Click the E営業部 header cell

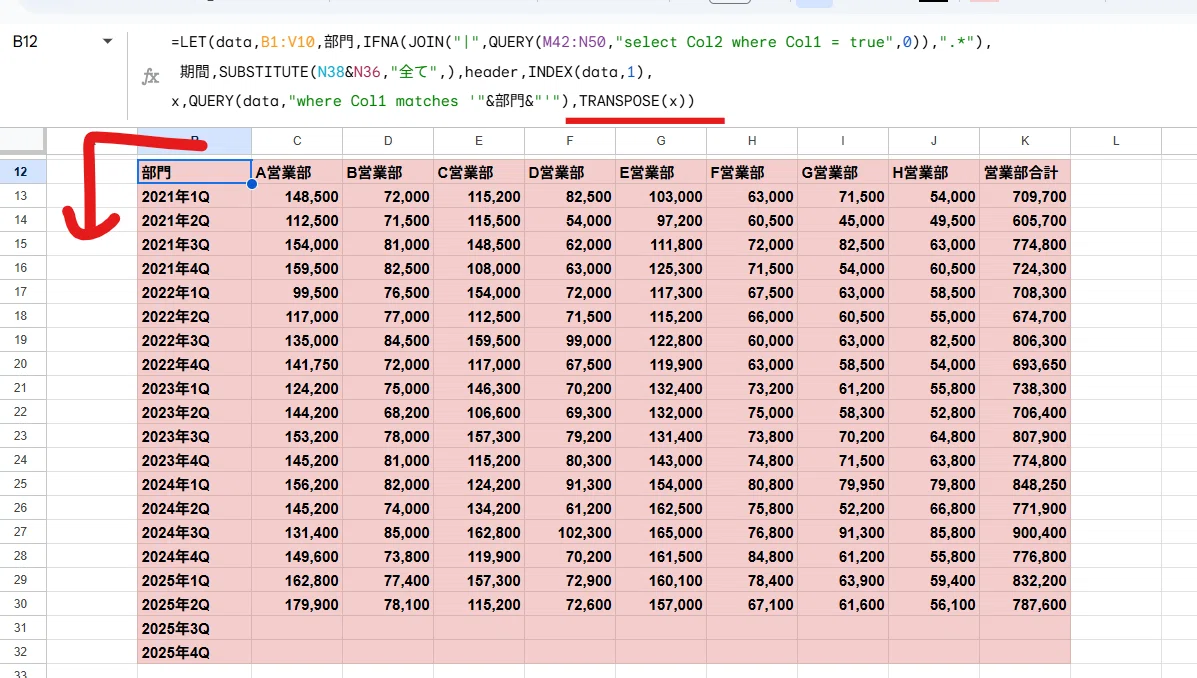(x=661, y=173)
